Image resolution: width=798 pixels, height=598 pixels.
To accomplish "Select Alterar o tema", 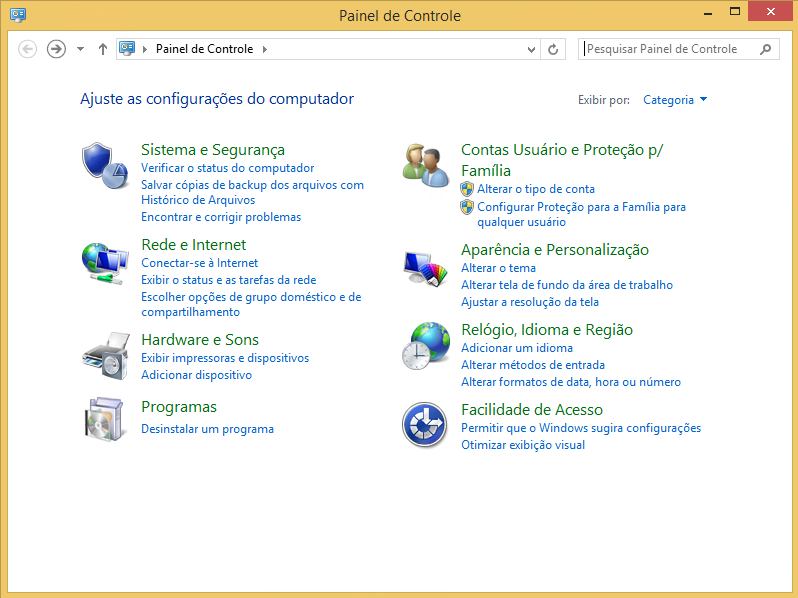I will click(x=498, y=268).
